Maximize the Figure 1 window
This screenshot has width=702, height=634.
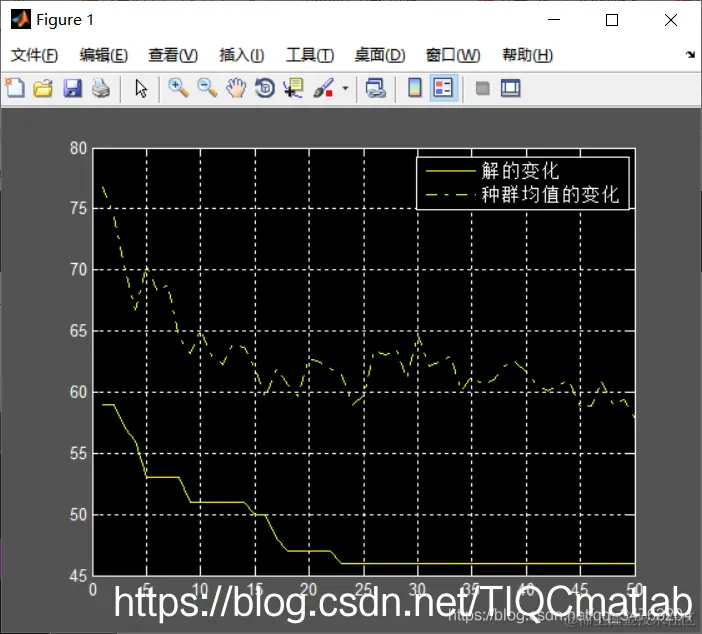pos(612,20)
